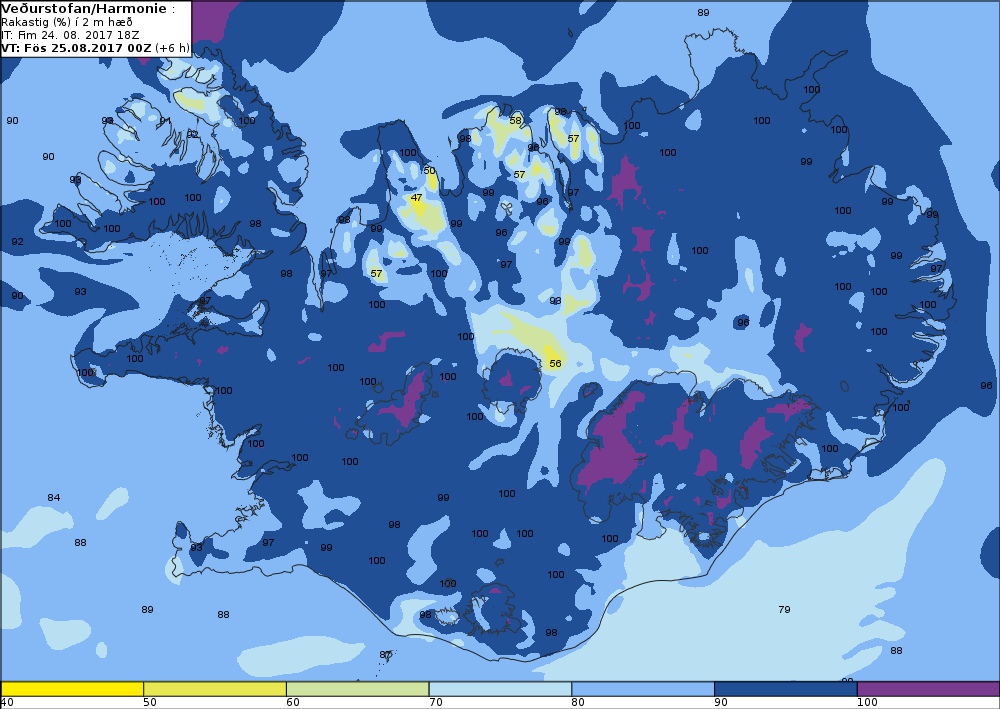The image size is (1000, 709).
Task: Click the 'IT: Fim 24. 08. 2017 18Z' line
Action: 70,35
